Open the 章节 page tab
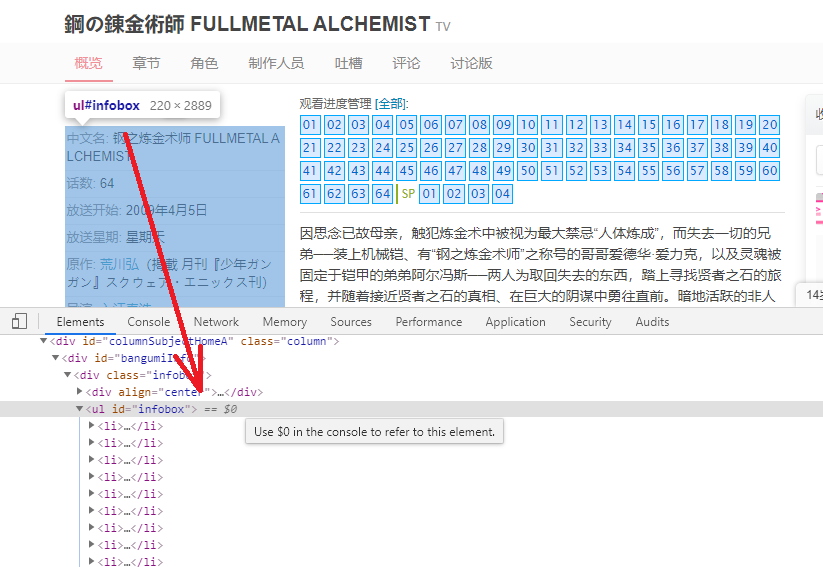This screenshot has height=567, width=823. [x=146, y=64]
